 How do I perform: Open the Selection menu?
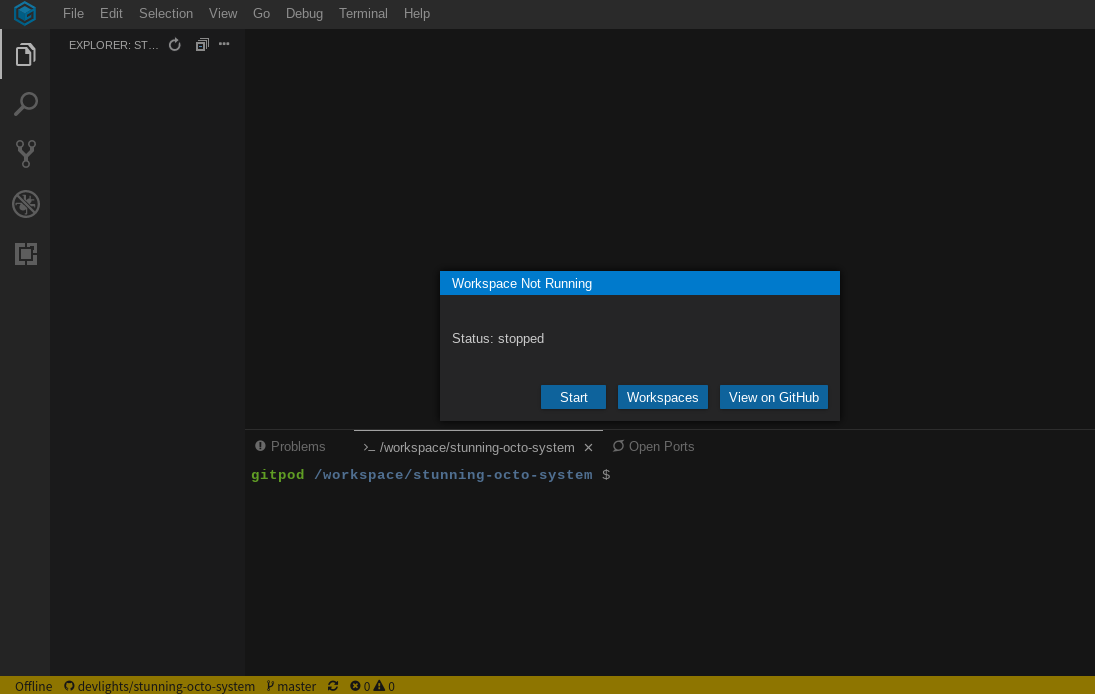coord(166,13)
